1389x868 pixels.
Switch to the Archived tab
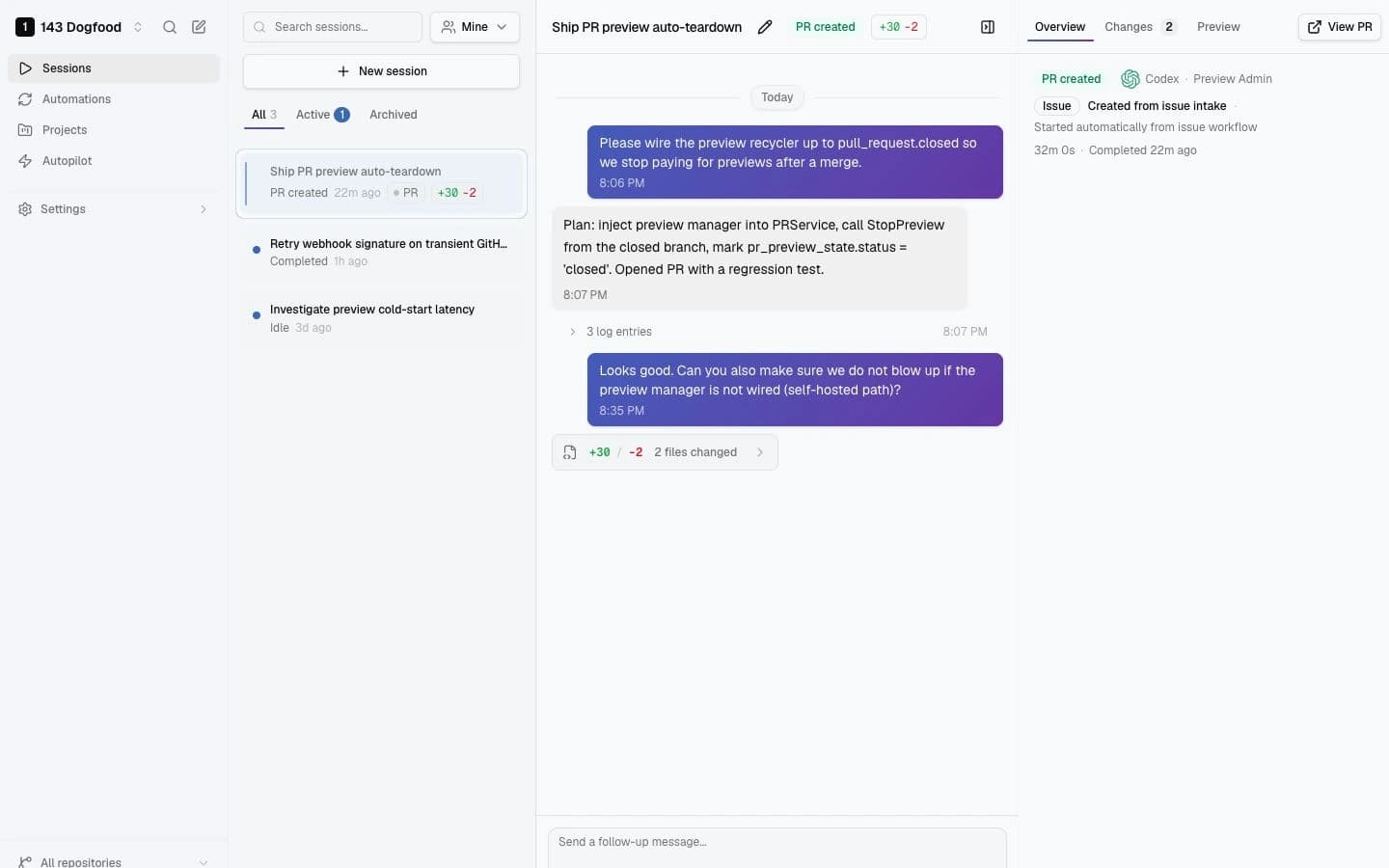pyautogui.click(x=394, y=115)
